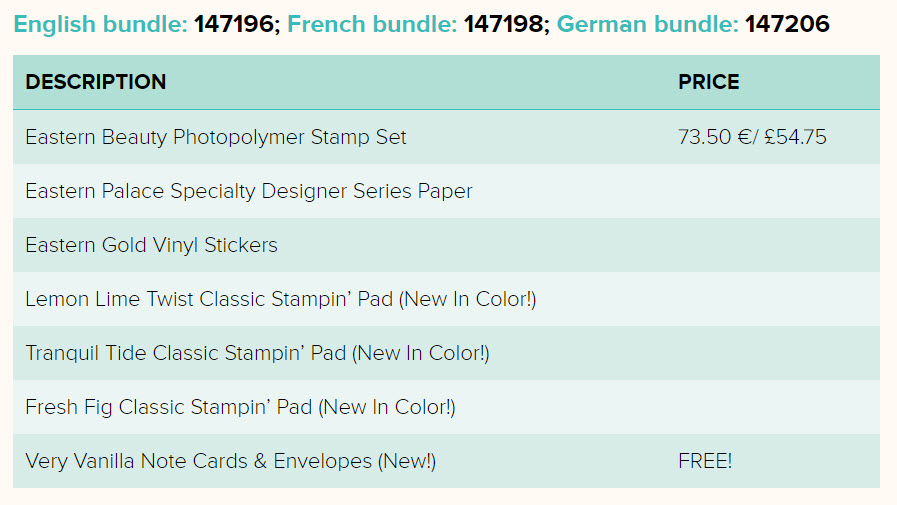Click empty price cell beside Eastern Gold Vinyl Stickers
The image size is (897, 505).
(772, 245)
